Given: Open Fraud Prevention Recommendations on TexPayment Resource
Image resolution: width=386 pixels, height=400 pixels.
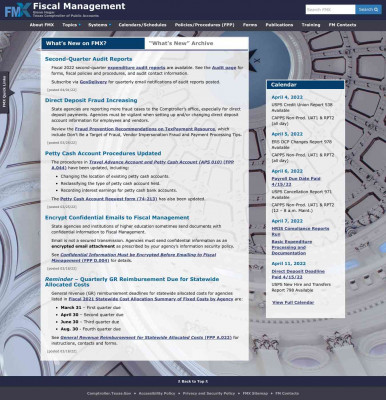Looking at the screenshot, I should pos(145,129).
